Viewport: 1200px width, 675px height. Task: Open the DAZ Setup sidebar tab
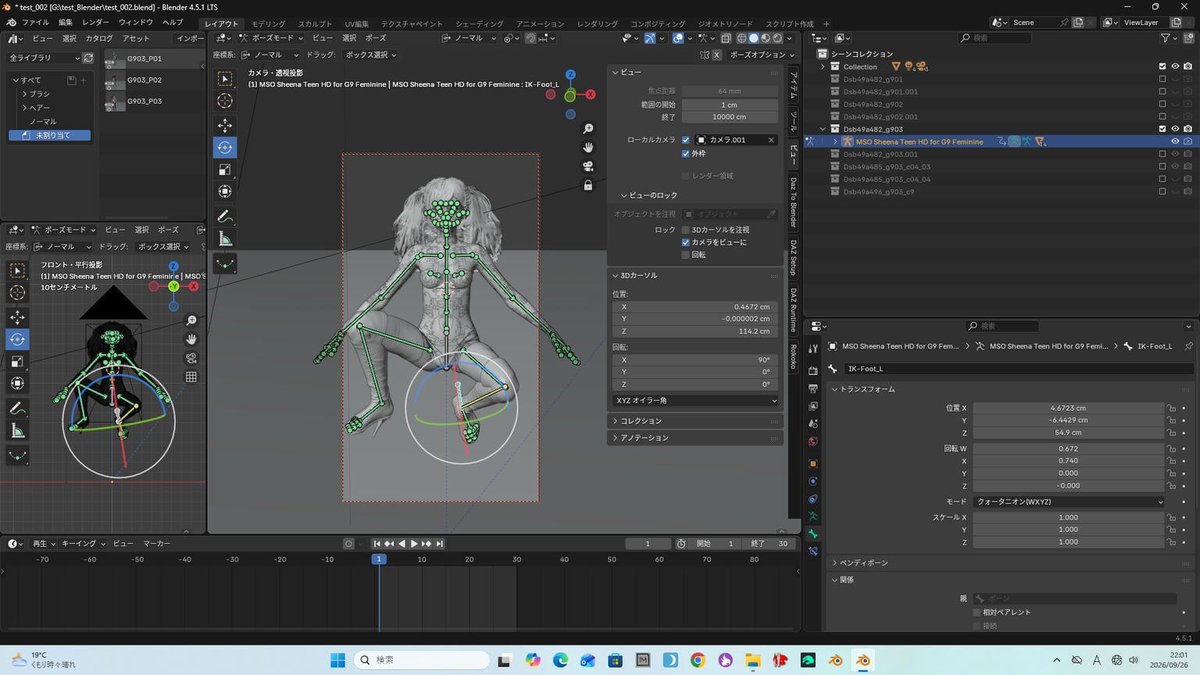coord(793,258)
